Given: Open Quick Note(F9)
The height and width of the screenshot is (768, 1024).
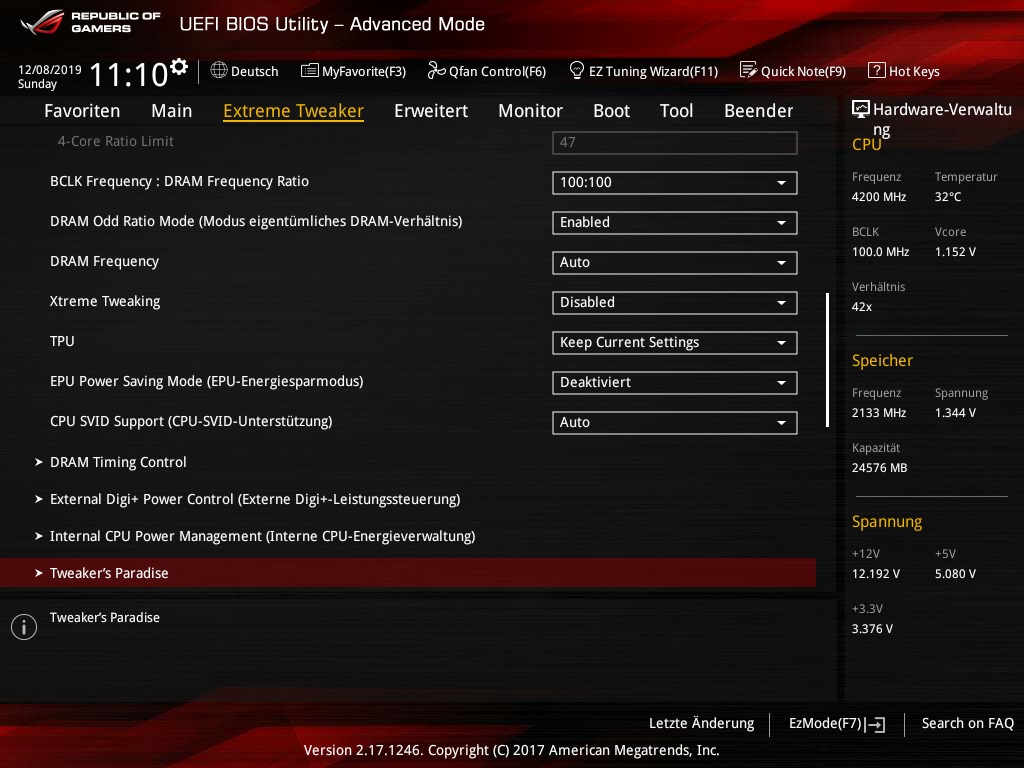Looking at the screenshot, I should (x=793, y=71).
